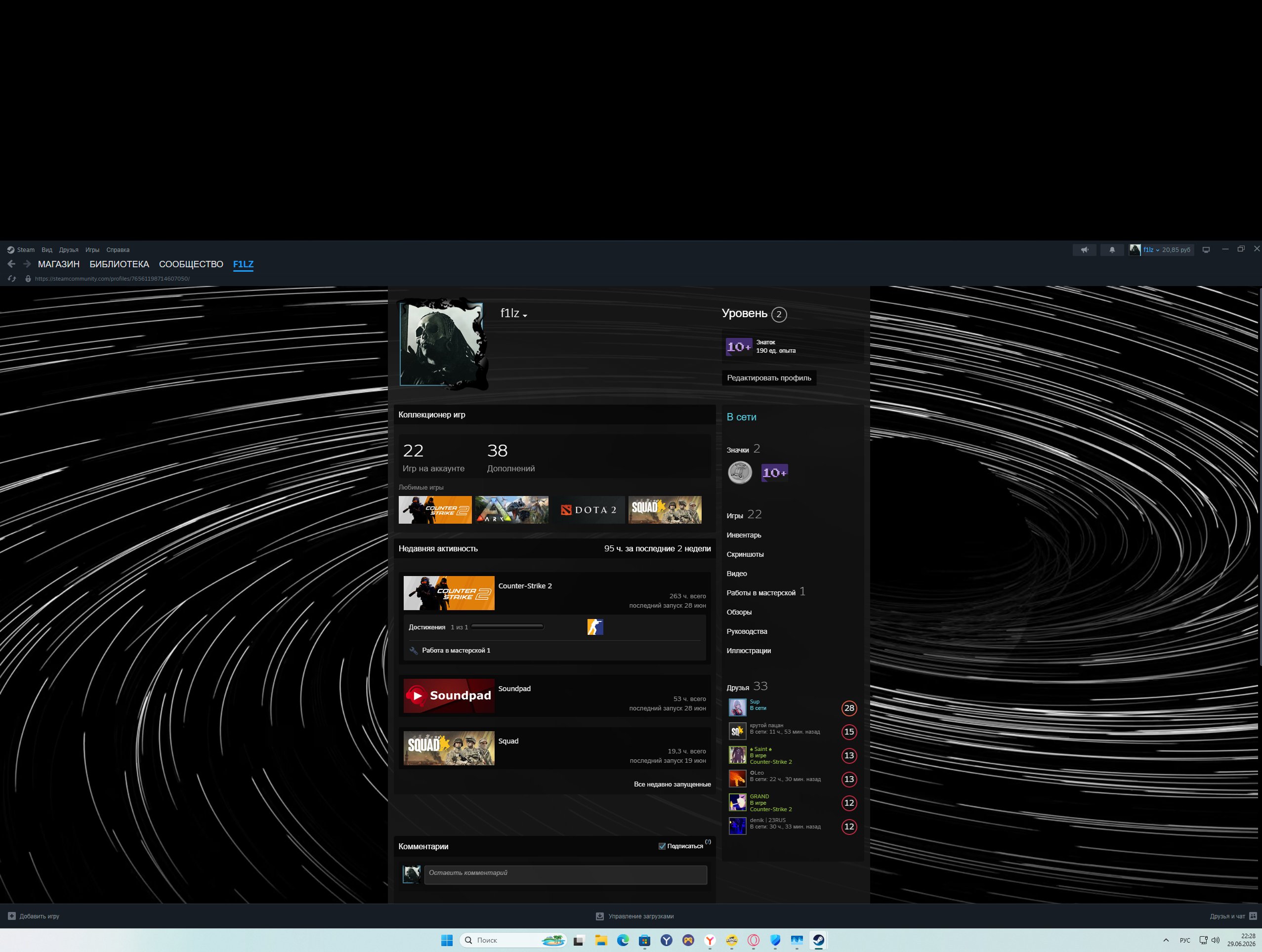Viewport: 1262px width, 952px height.
Task: Click the Steam logo menu
Action: coord(21,250)
